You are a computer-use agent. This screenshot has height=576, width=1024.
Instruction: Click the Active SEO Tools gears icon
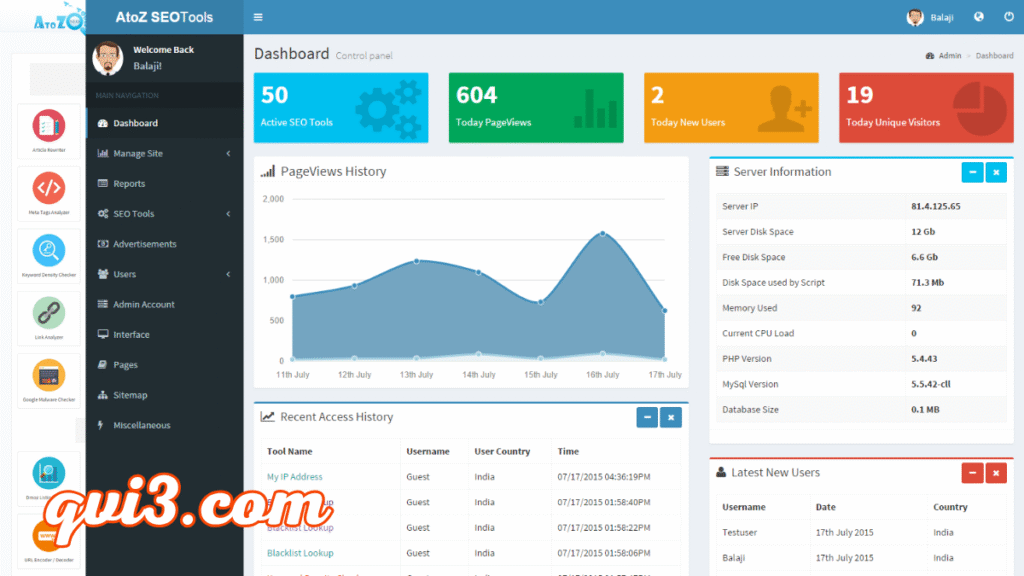tap(389, 109)
